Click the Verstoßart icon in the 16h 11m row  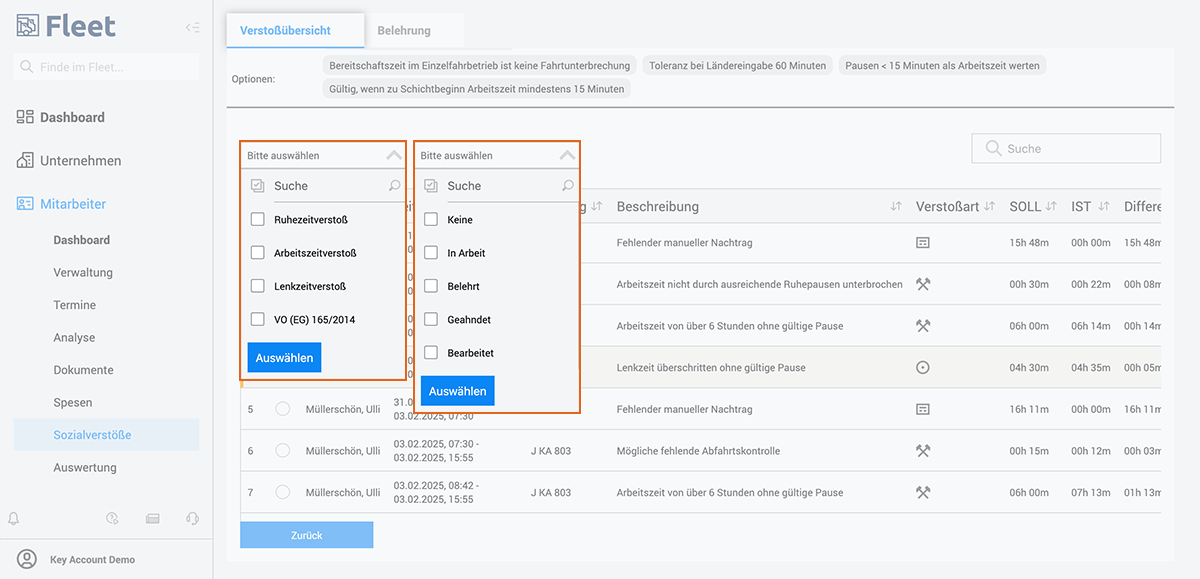(x=923, y=409)
